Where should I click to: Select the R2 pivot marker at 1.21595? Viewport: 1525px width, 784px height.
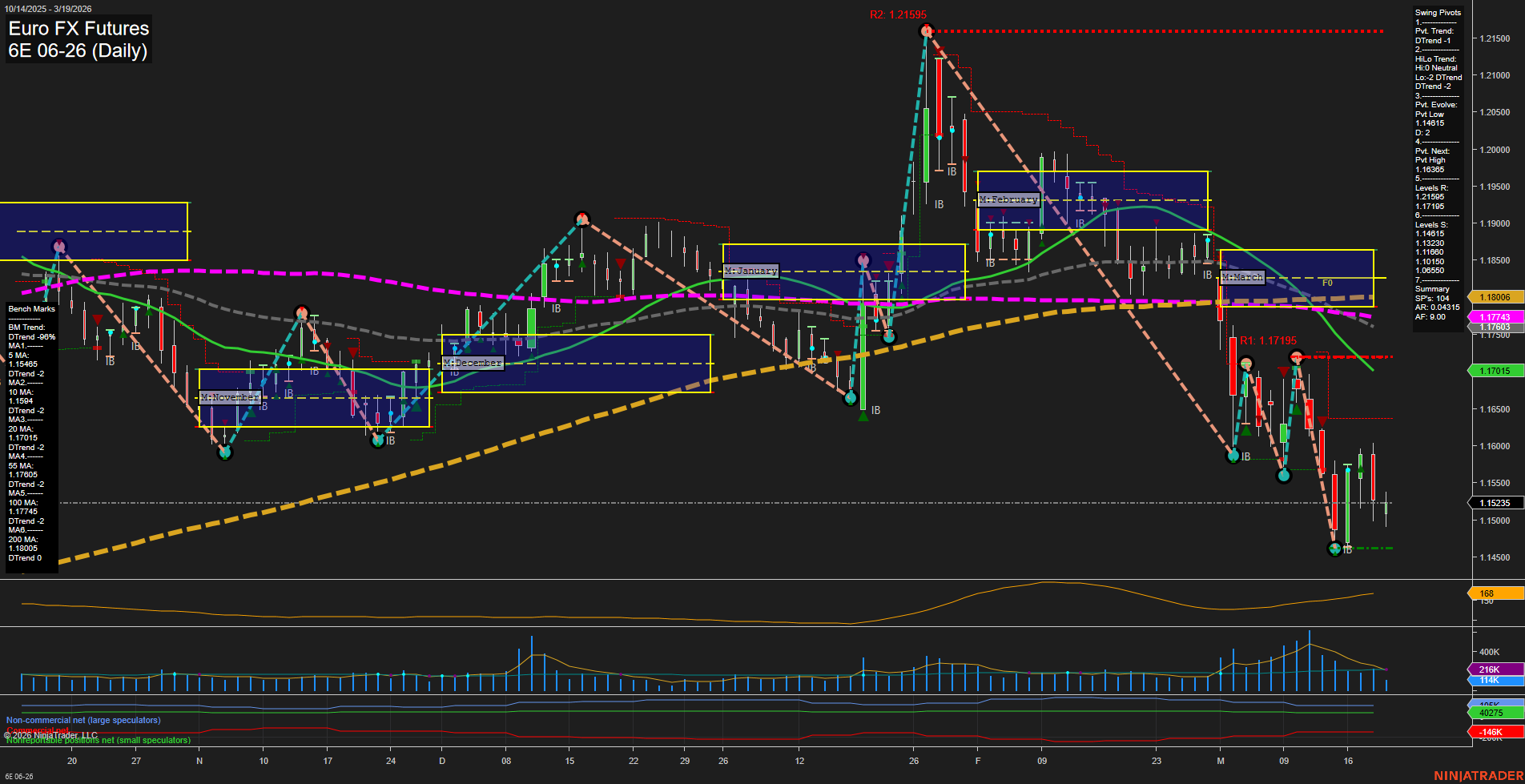pos(926,30)
